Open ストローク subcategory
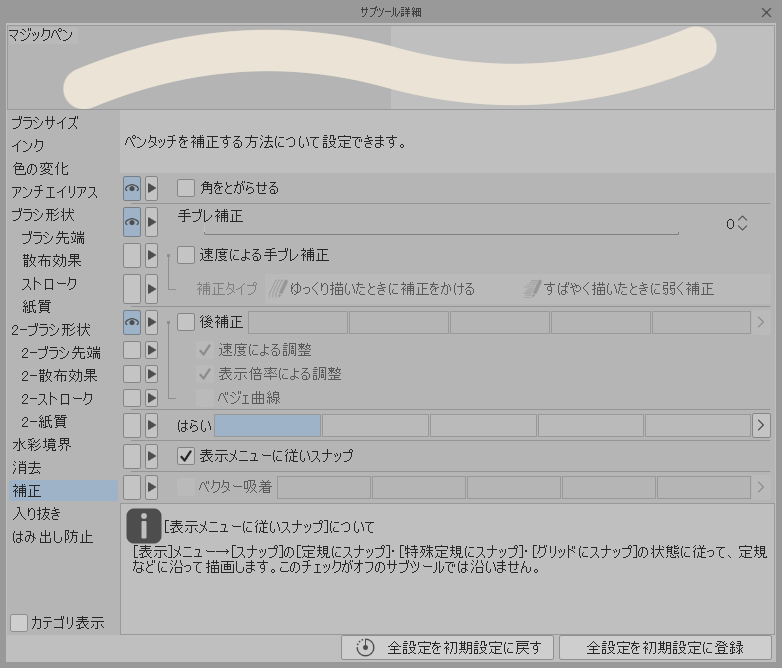Viewport: 782px width, 668px height. 49,283
